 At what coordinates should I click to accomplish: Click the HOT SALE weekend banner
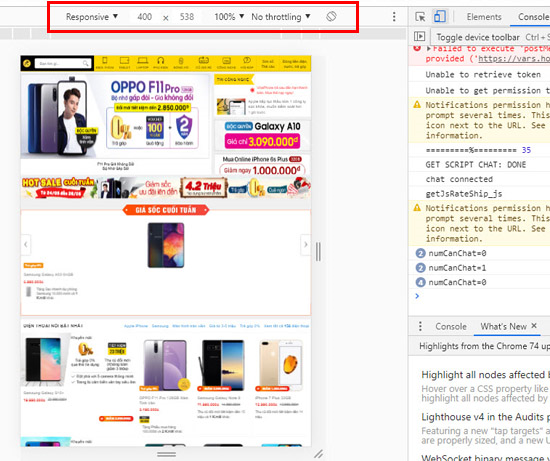pos(166,188)
